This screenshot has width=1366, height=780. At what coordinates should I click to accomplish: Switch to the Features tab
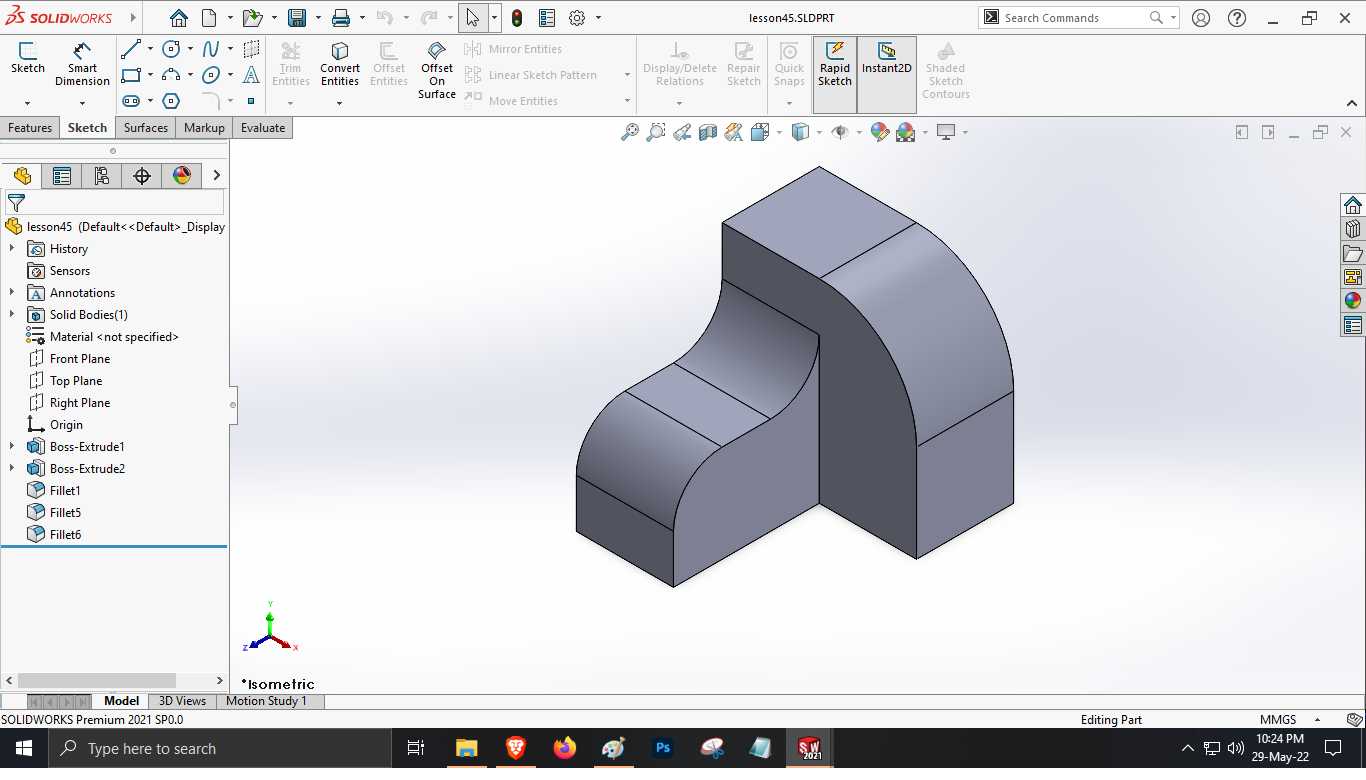(x=30, y=128)
